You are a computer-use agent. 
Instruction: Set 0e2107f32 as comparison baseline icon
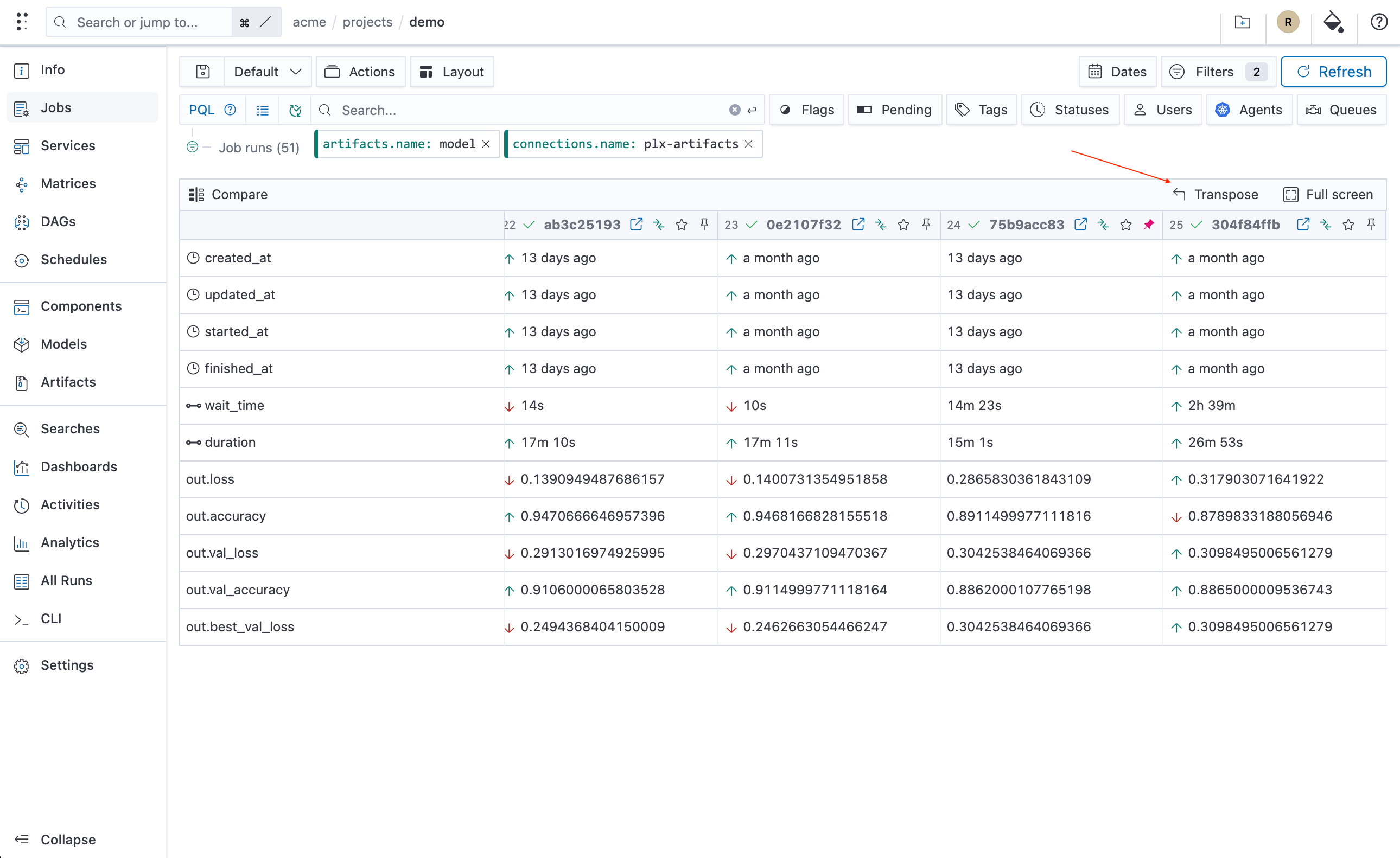point(881,225)
